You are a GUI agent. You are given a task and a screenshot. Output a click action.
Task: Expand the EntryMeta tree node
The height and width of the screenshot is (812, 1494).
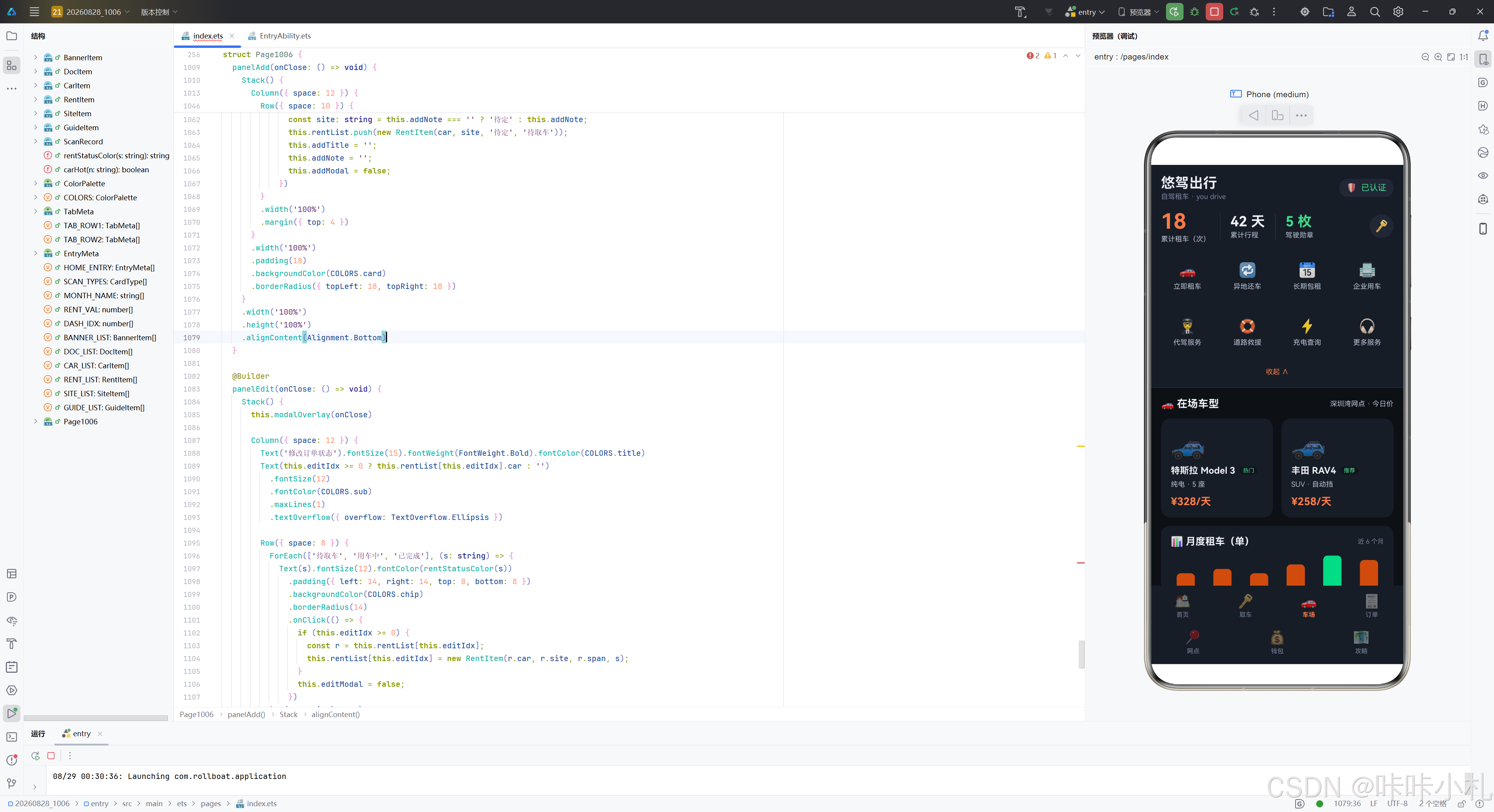tap(35, 253)
